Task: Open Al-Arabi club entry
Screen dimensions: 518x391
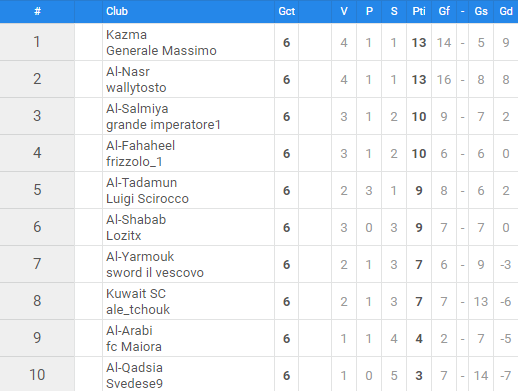Action: click(129, 331)
